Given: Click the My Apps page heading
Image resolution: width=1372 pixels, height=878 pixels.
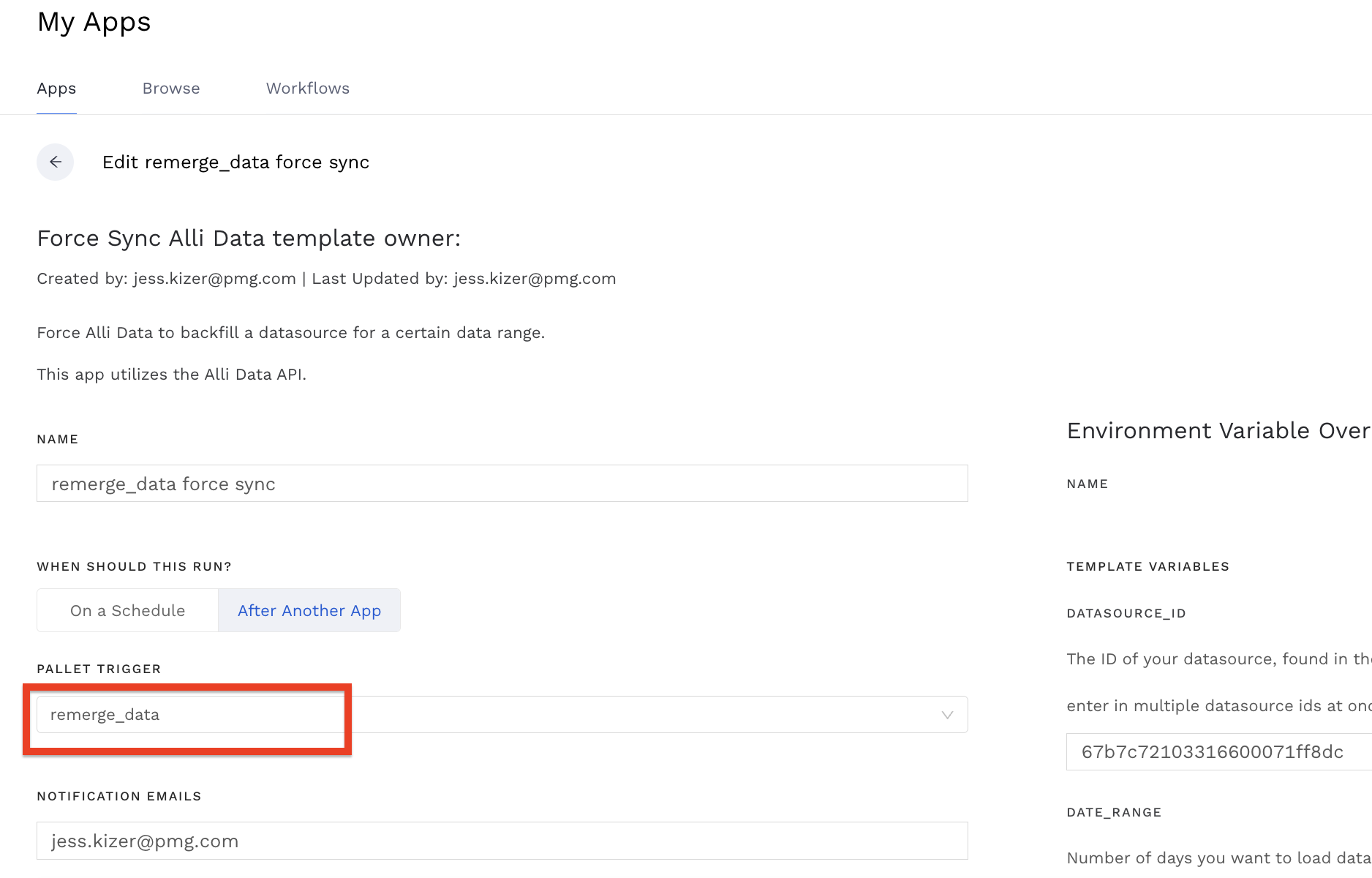Looking at the screenshot, I should (94, 22).
